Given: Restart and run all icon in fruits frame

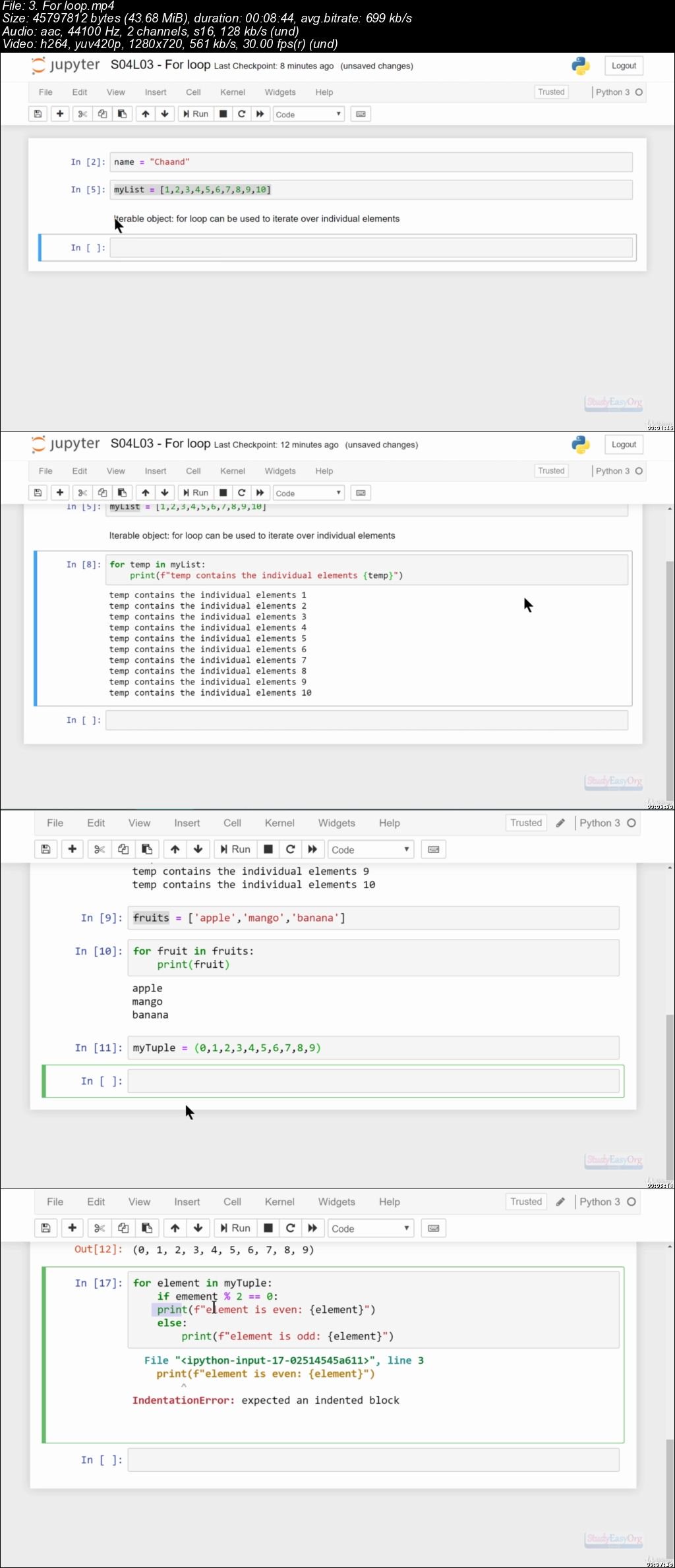Looking at the screenshot, I should click(312, 849).
